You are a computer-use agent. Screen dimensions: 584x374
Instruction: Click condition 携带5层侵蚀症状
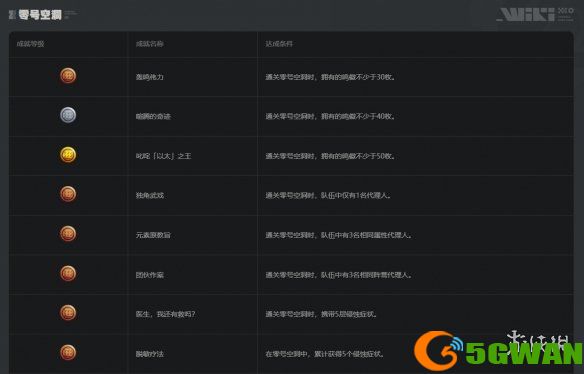pos(321,314)
